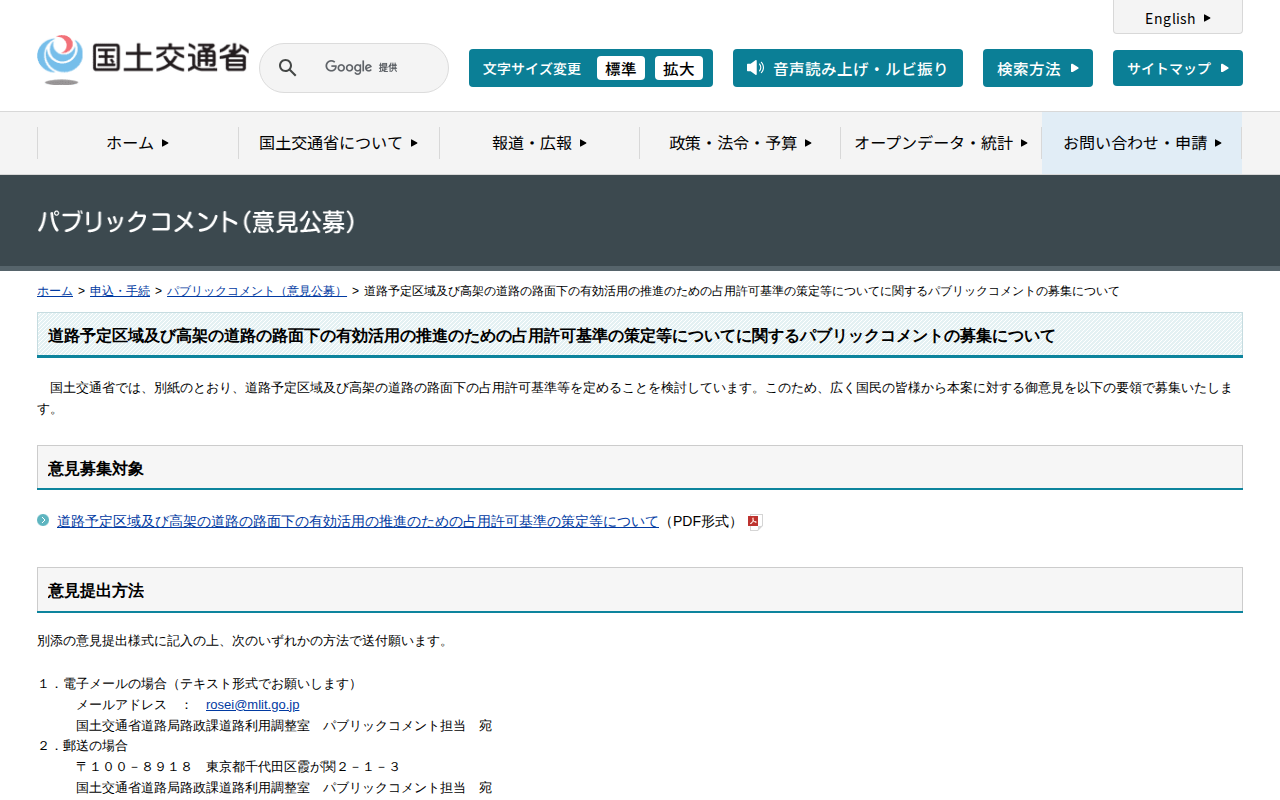Set text size to 標準
Image resolution: width=1280 pixels, height=800 pixels.
click(620, 68)
